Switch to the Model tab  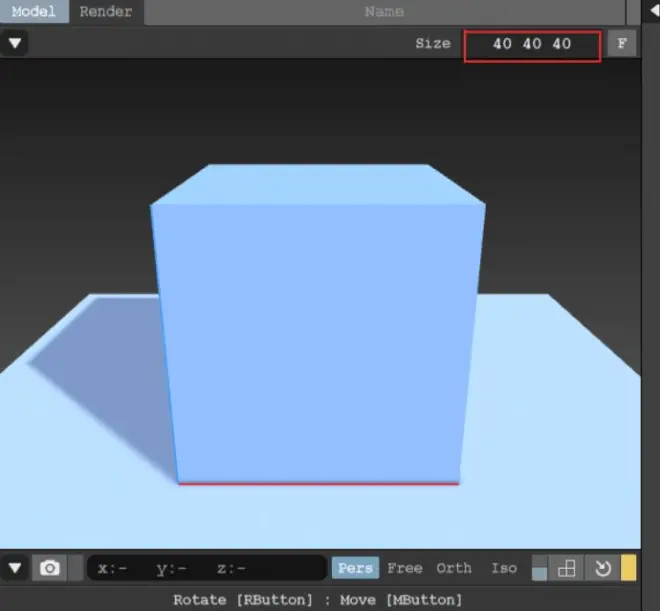(x=34, y=11)
